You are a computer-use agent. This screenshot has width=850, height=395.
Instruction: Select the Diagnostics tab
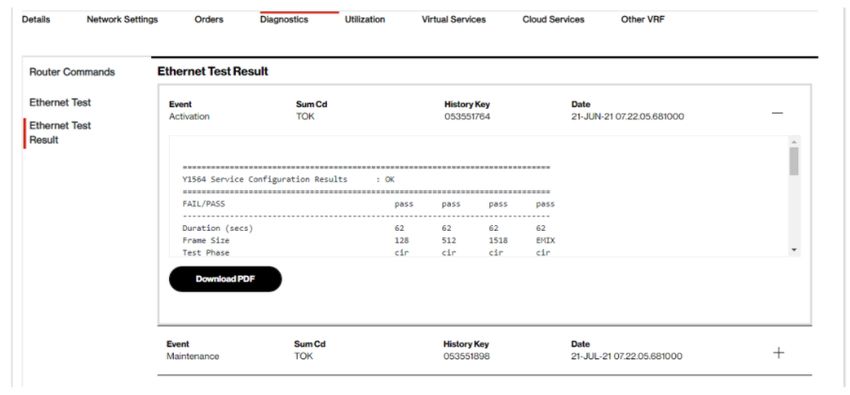[x=284, y=20]
